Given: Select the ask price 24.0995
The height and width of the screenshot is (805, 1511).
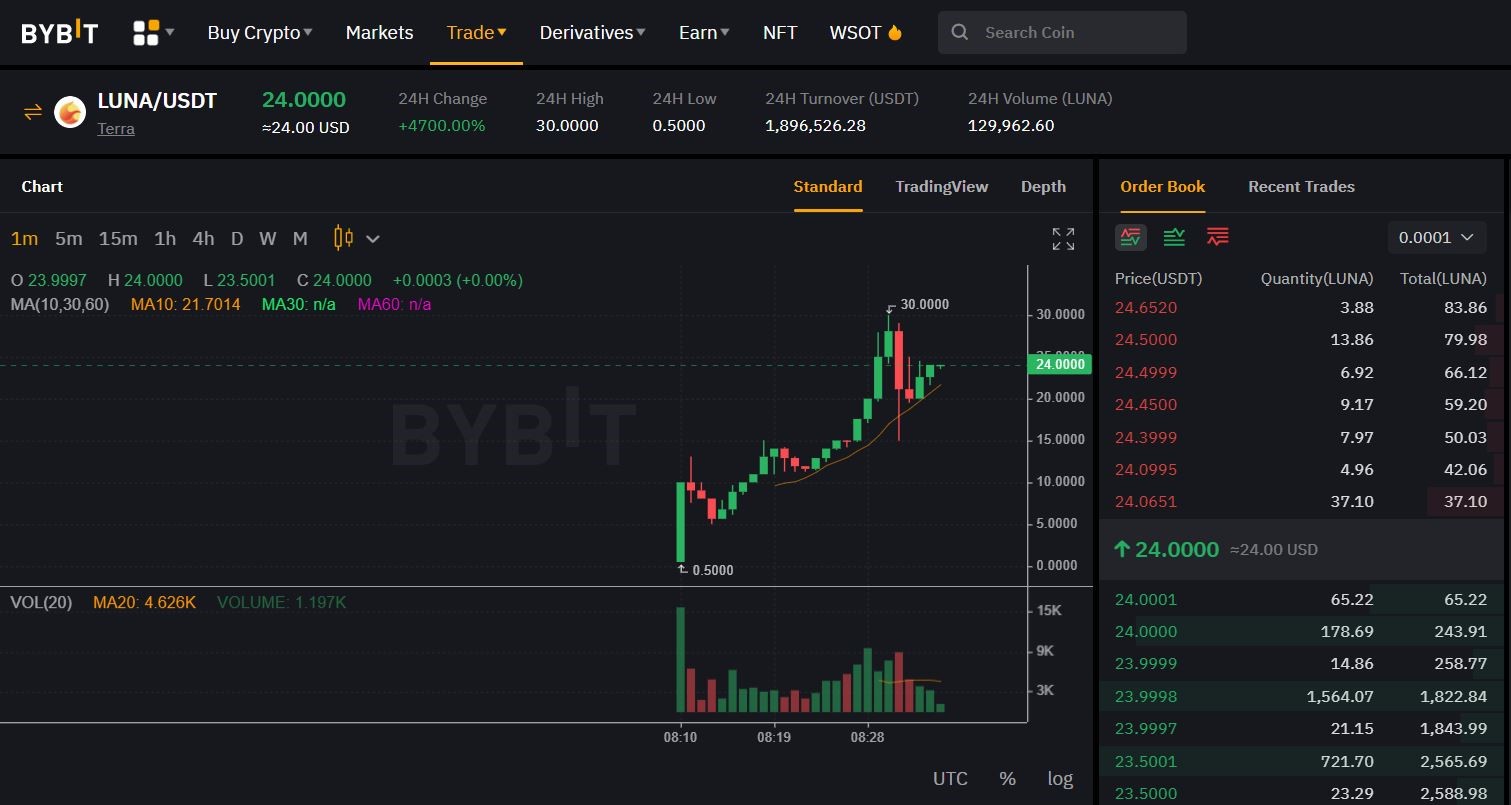Looking at the screenshot, I should click(1146, 469).
